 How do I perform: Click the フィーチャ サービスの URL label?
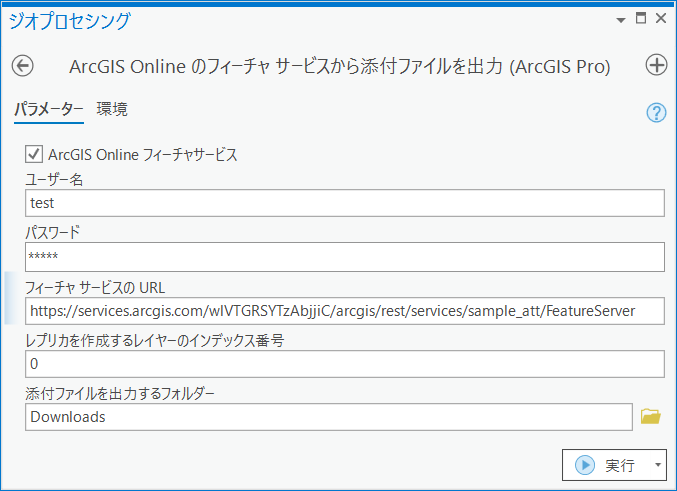(x=95, y=288)
